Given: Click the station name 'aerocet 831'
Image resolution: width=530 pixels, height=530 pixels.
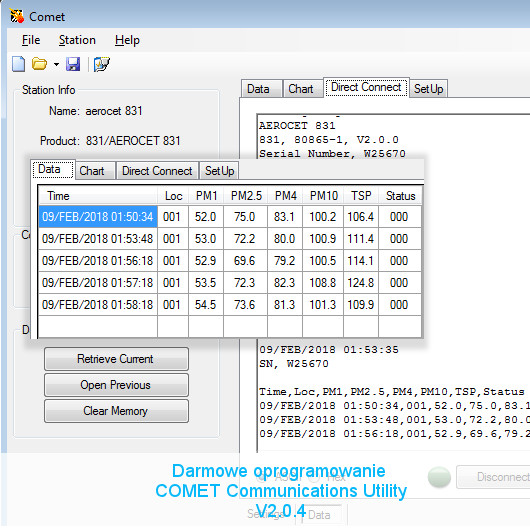Looking at the screenshot, I should (114, 111).
